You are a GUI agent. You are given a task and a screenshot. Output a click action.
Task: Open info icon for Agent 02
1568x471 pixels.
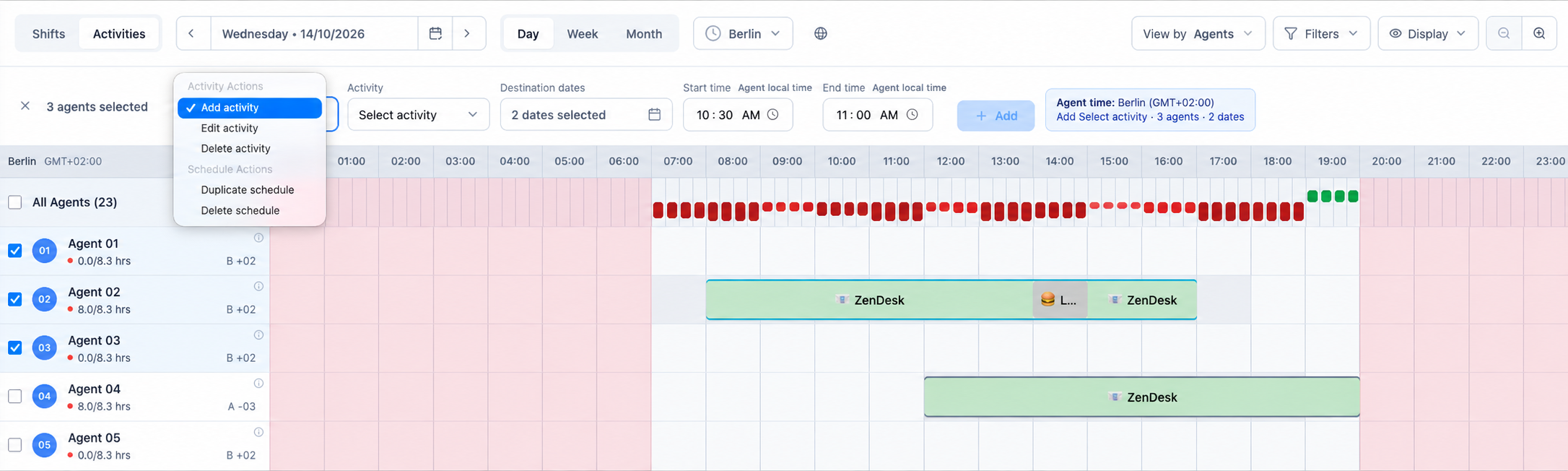(258, 286)
